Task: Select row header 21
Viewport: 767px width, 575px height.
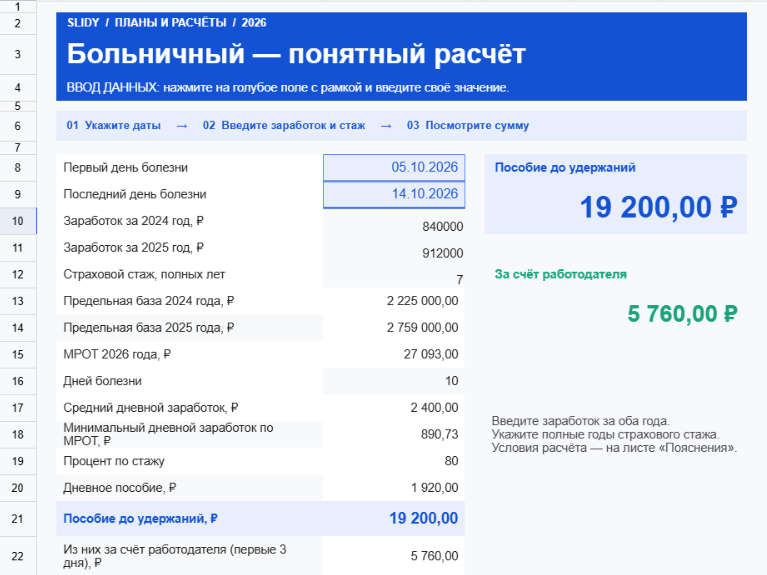Action: tap(18, 519)
